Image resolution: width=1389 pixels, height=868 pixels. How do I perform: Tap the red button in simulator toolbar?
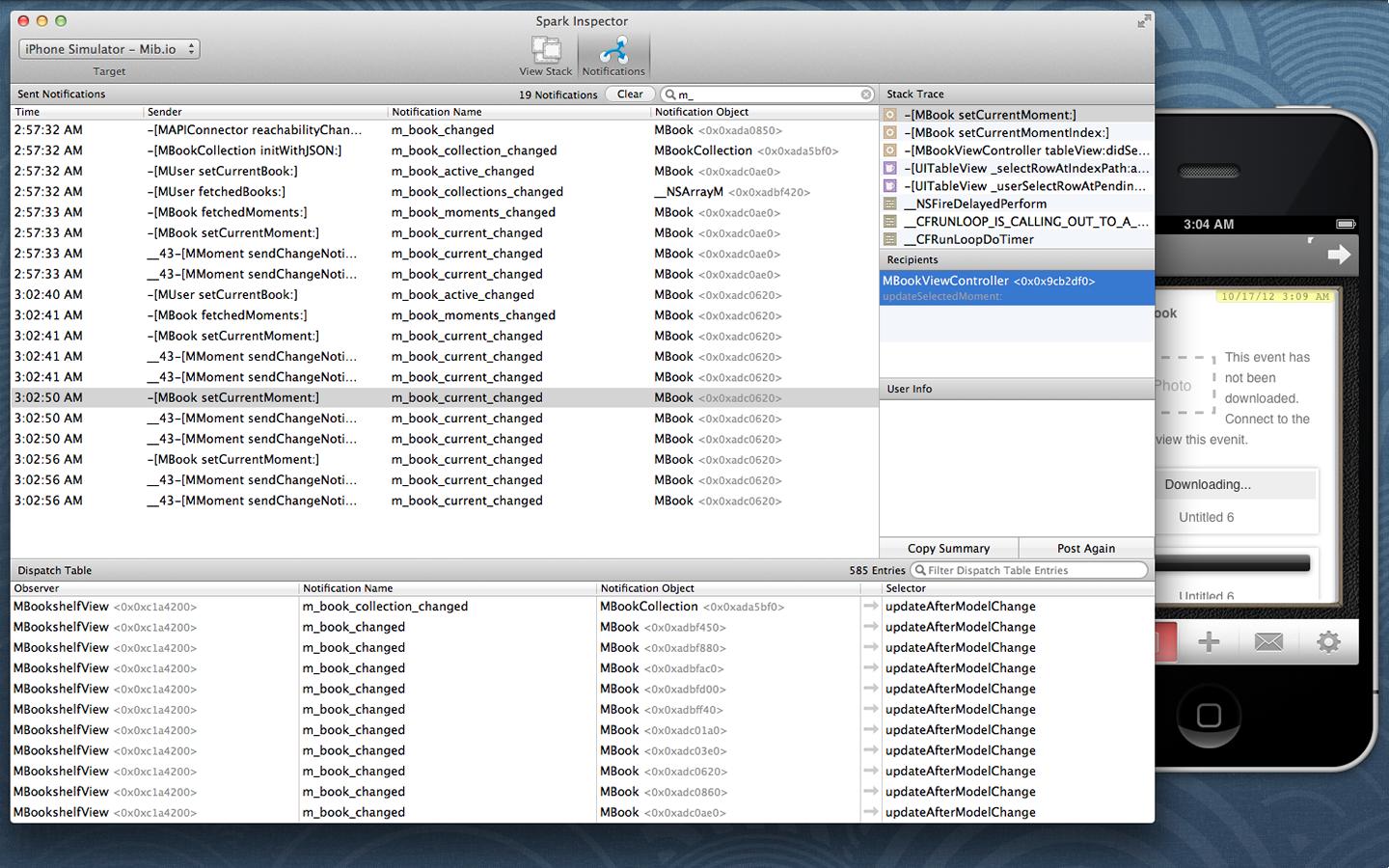point(1166,642)
